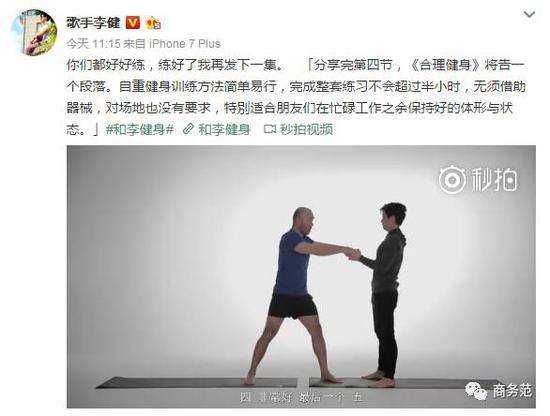Click the 秒拍 watermark text
The width and height of the screenshot is (550, 416).
(x=494, y=179)
